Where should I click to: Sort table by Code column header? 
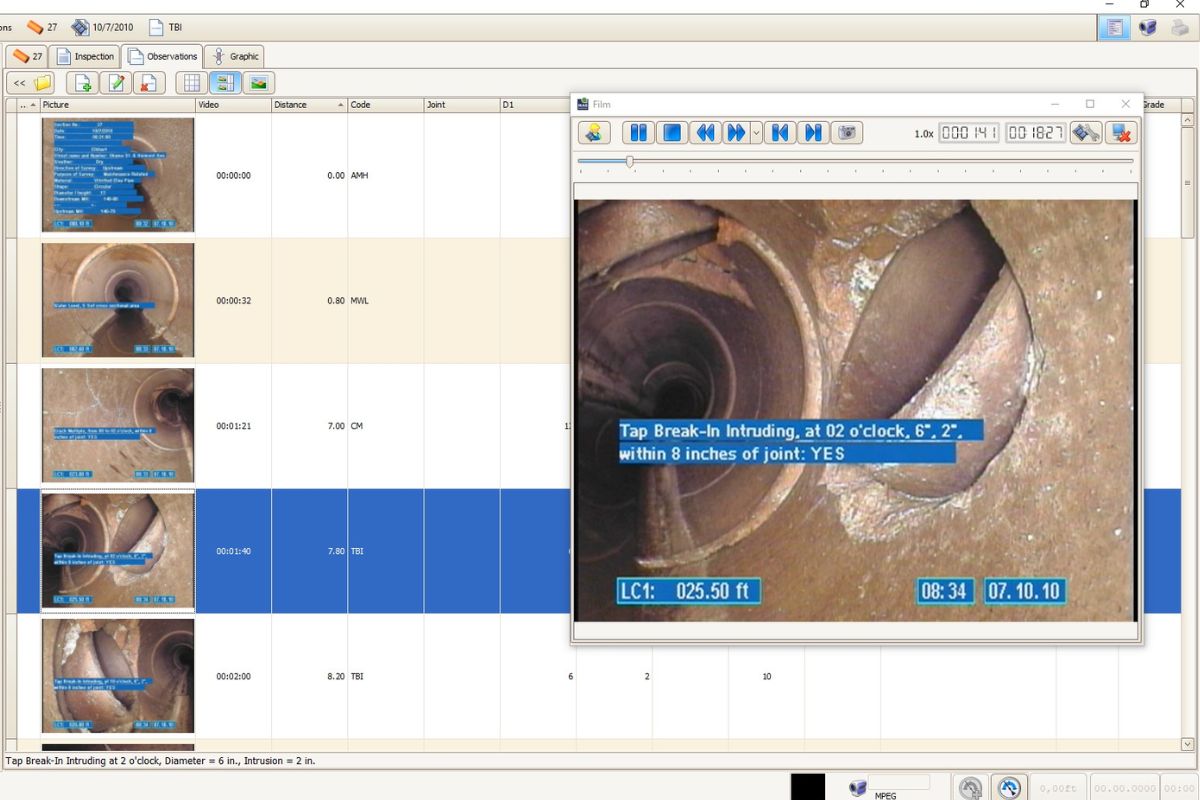[385, 104]
